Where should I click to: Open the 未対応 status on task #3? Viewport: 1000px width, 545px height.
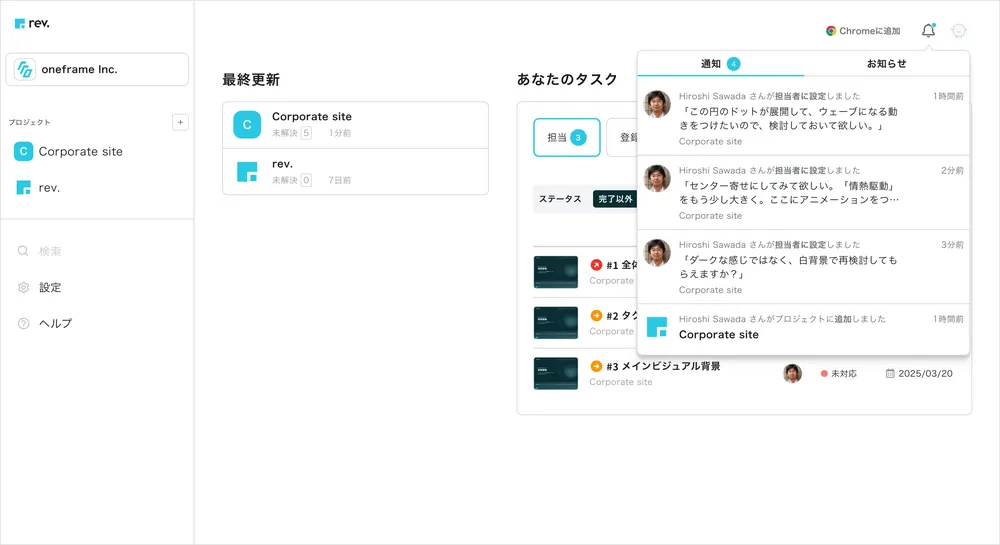click(x=838, y=373)
